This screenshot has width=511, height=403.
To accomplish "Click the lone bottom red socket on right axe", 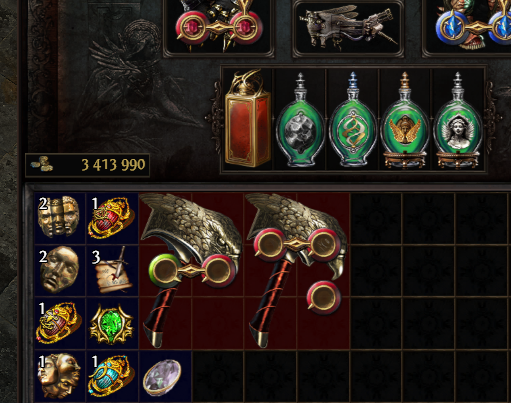I will 323,297.
